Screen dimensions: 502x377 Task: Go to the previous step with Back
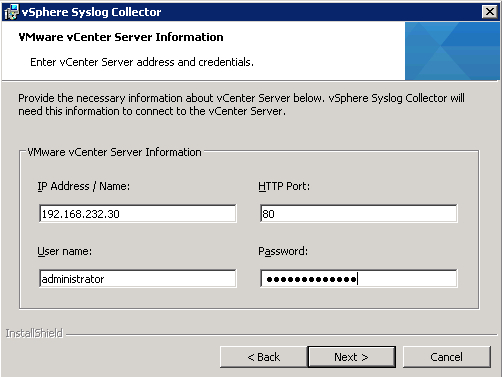(x=263, y=357)
